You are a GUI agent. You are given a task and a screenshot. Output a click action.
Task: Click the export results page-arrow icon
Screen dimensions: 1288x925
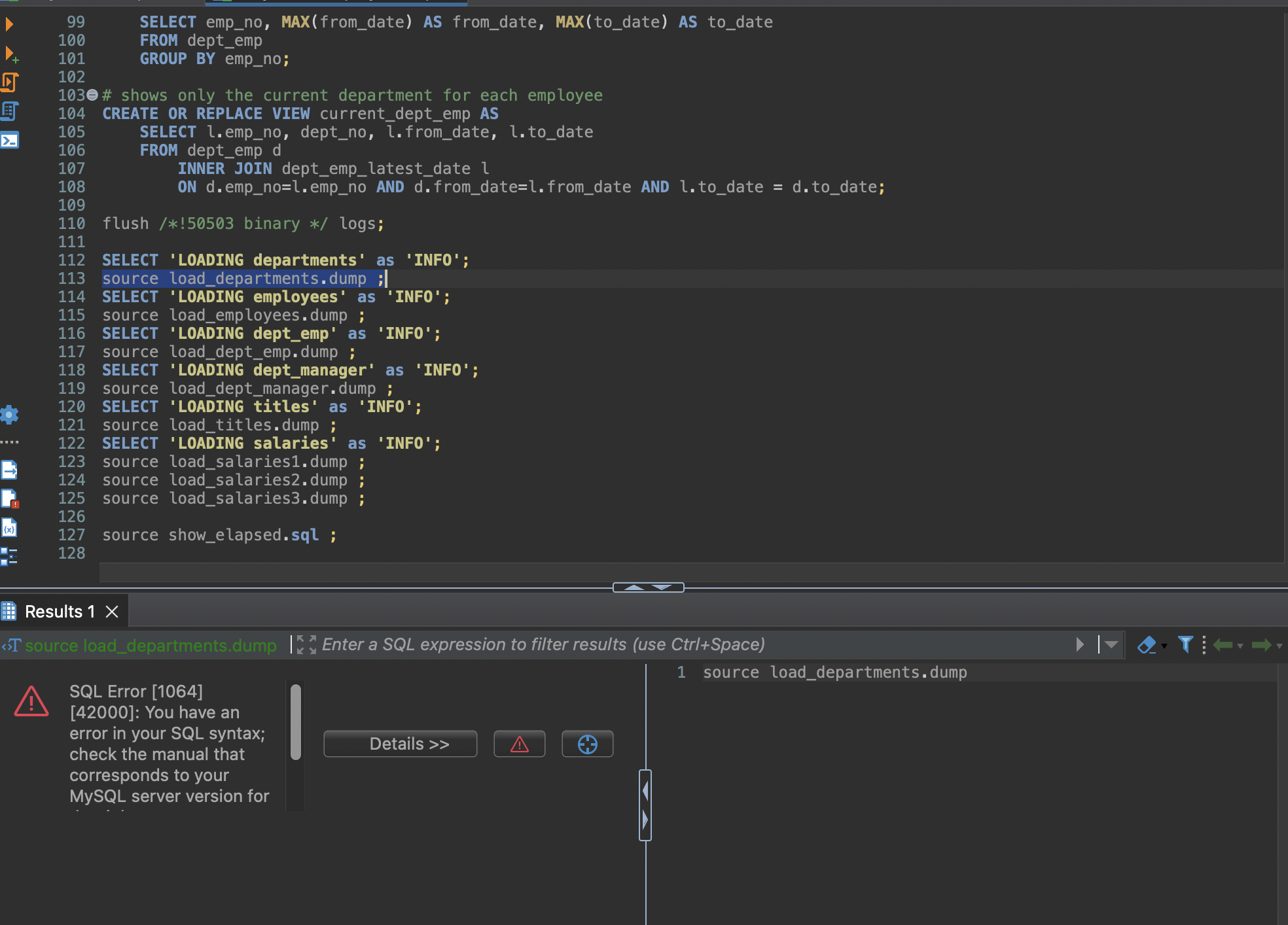tap(9, 470)
